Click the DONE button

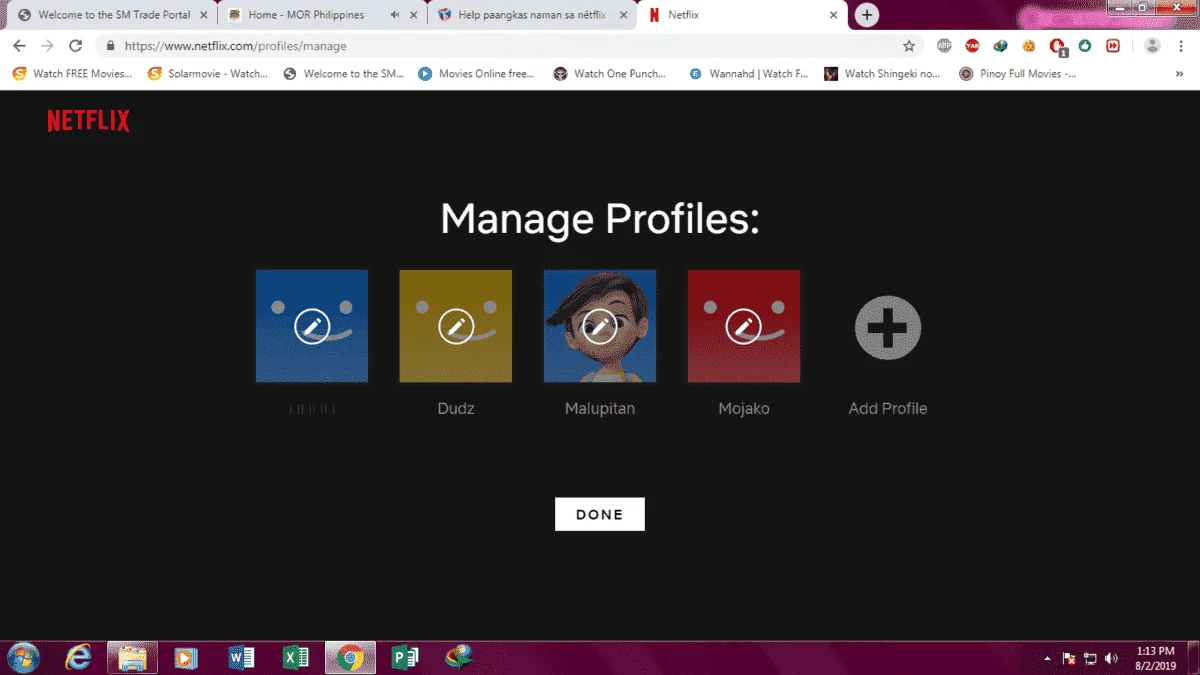600,514
